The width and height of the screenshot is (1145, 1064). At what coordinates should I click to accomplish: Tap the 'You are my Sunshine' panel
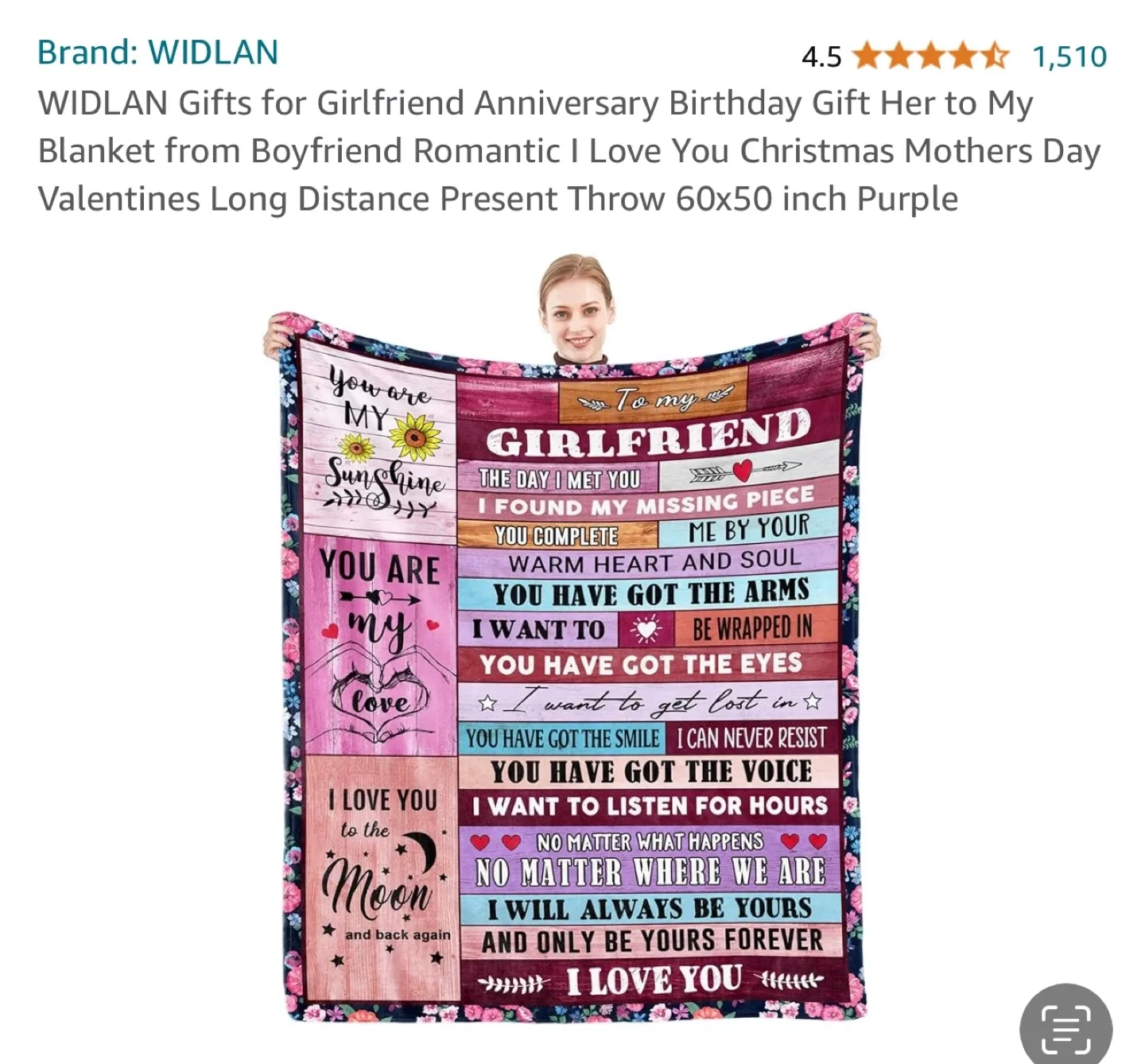[x=378, y=440]
